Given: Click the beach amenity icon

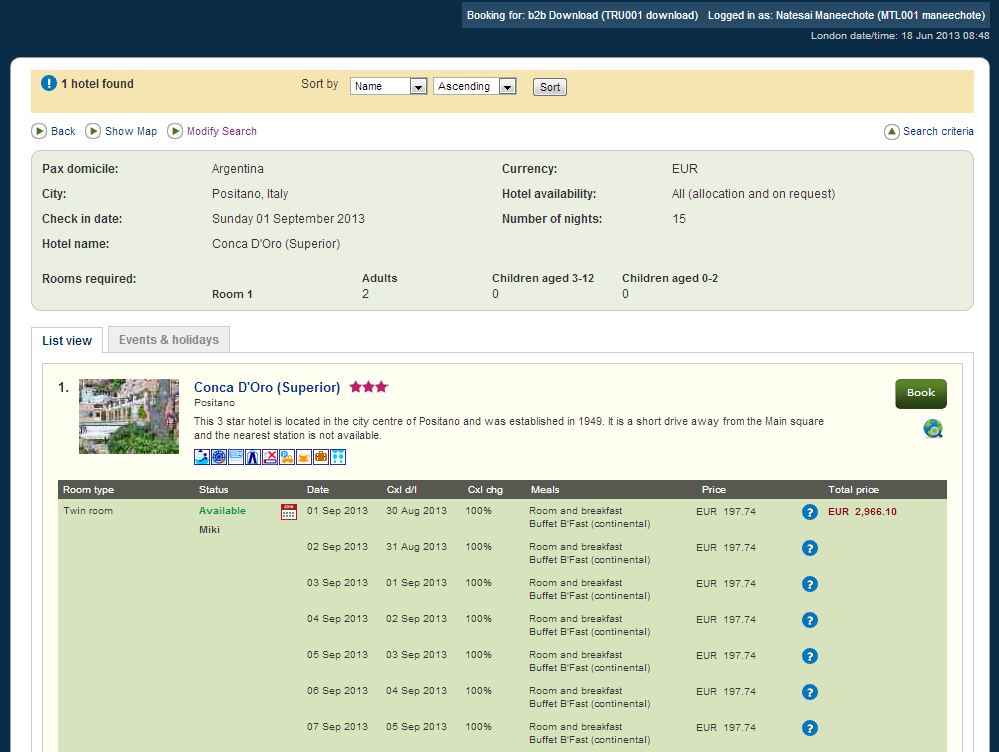Looking at the screenshot, I should 202,457.
